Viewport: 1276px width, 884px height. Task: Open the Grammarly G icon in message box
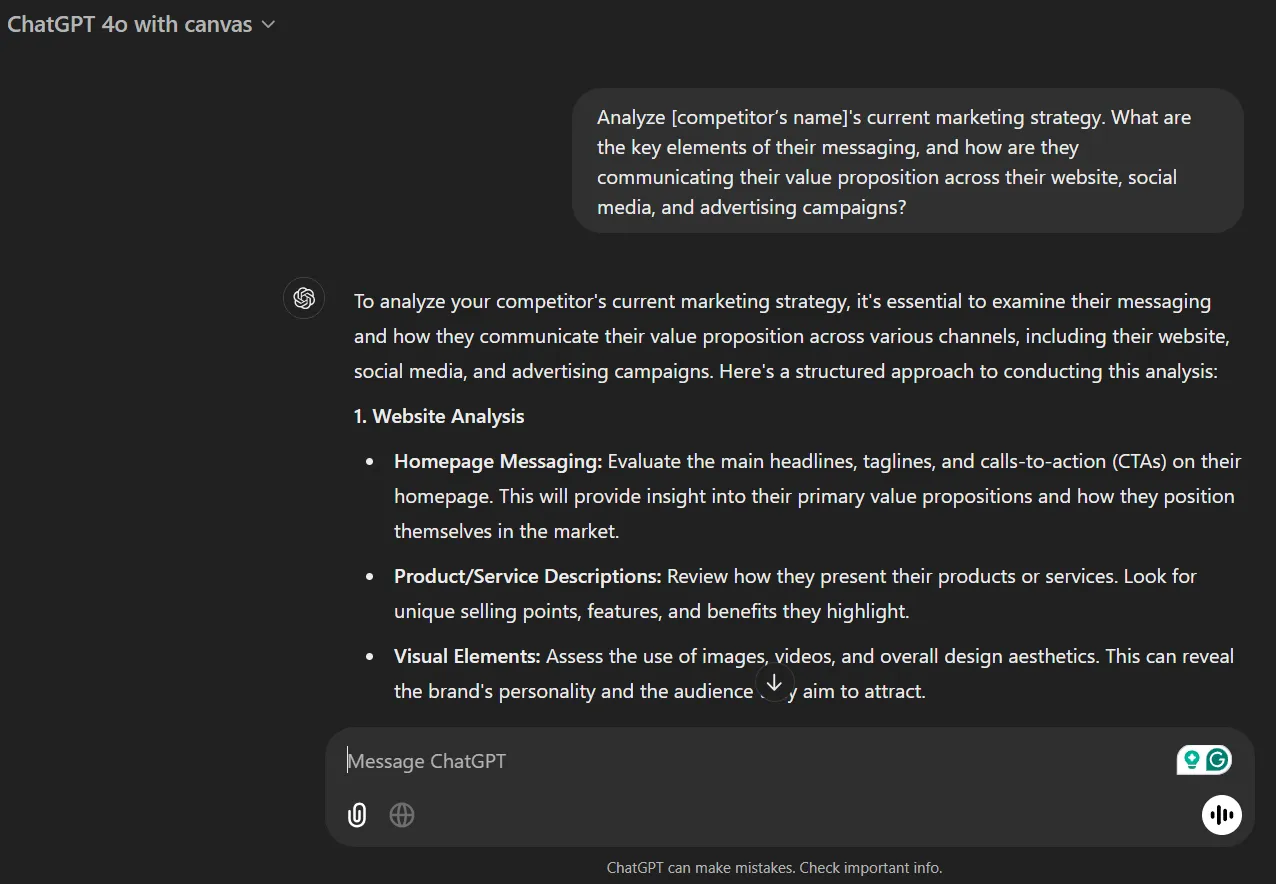(1217, 760)
